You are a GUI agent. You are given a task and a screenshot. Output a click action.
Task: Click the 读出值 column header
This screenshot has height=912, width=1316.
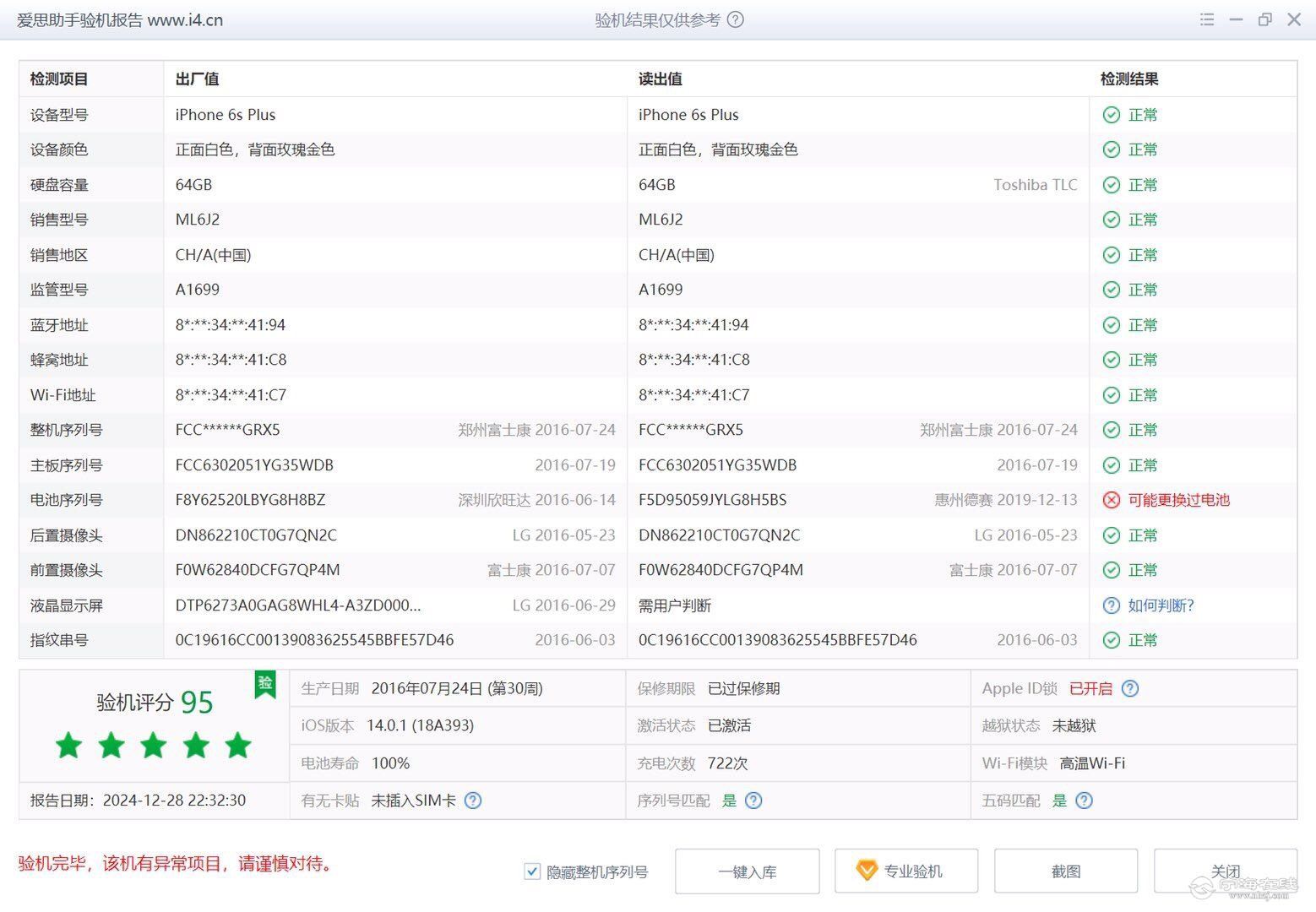click(x=661, y=79)
